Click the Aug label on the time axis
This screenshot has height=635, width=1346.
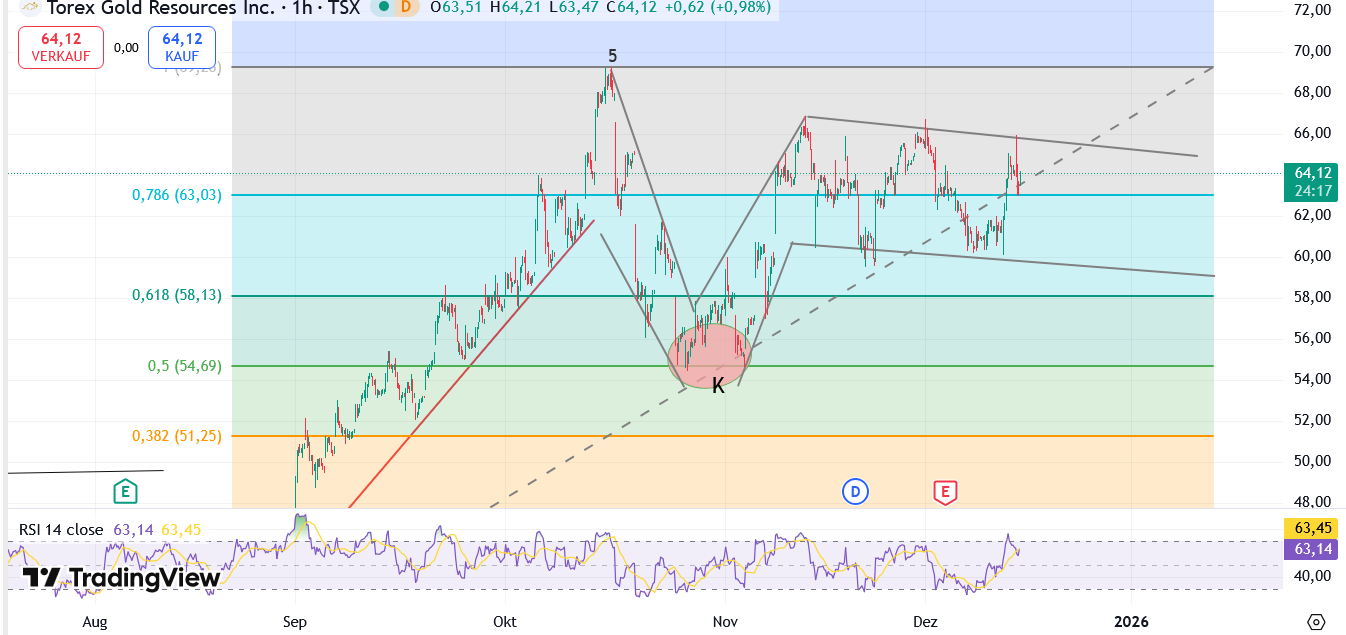94,622
